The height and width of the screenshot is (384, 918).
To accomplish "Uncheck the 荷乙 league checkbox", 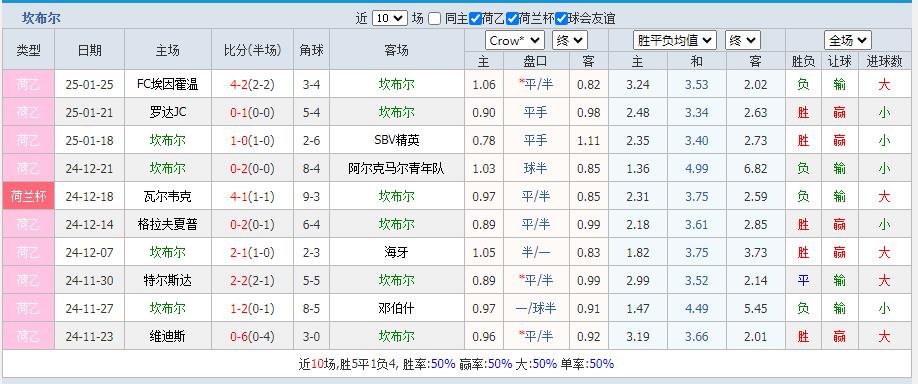I will [x=475, y=19].
